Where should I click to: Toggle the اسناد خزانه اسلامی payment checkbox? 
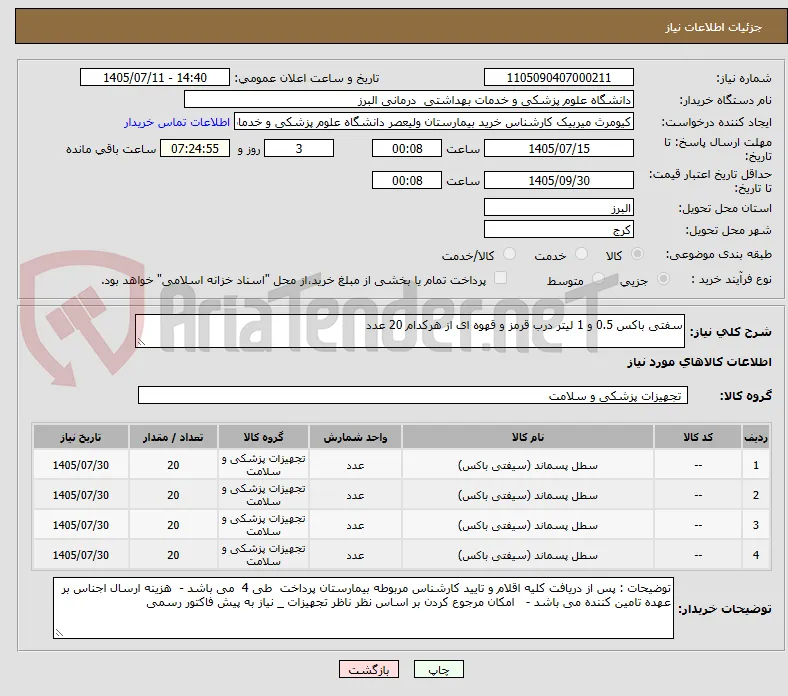(x=501, y=278)
